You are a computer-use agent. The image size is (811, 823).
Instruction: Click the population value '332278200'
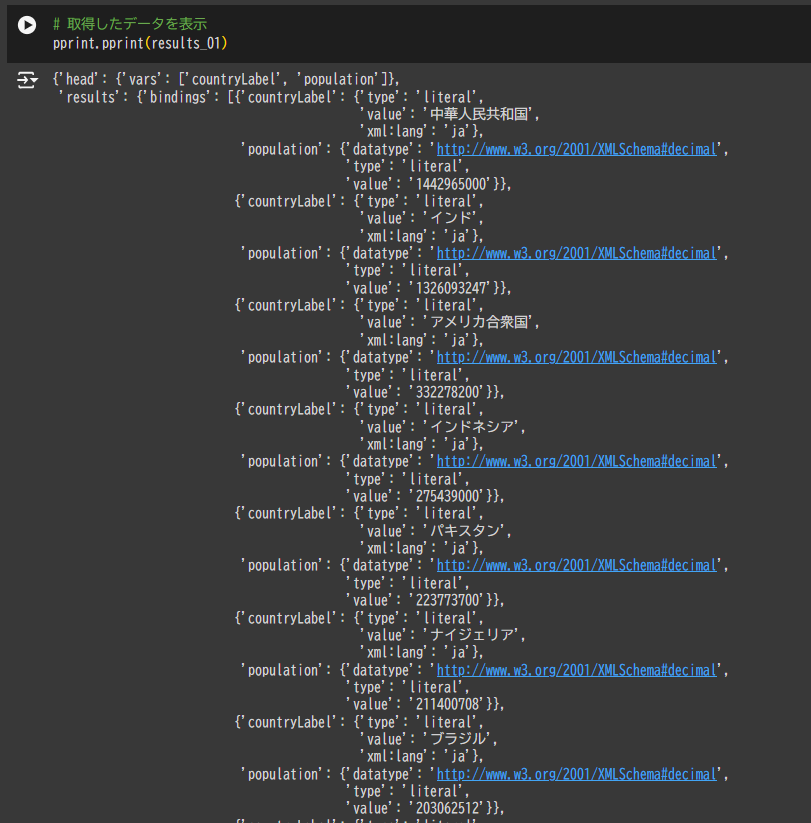(448, 392)
